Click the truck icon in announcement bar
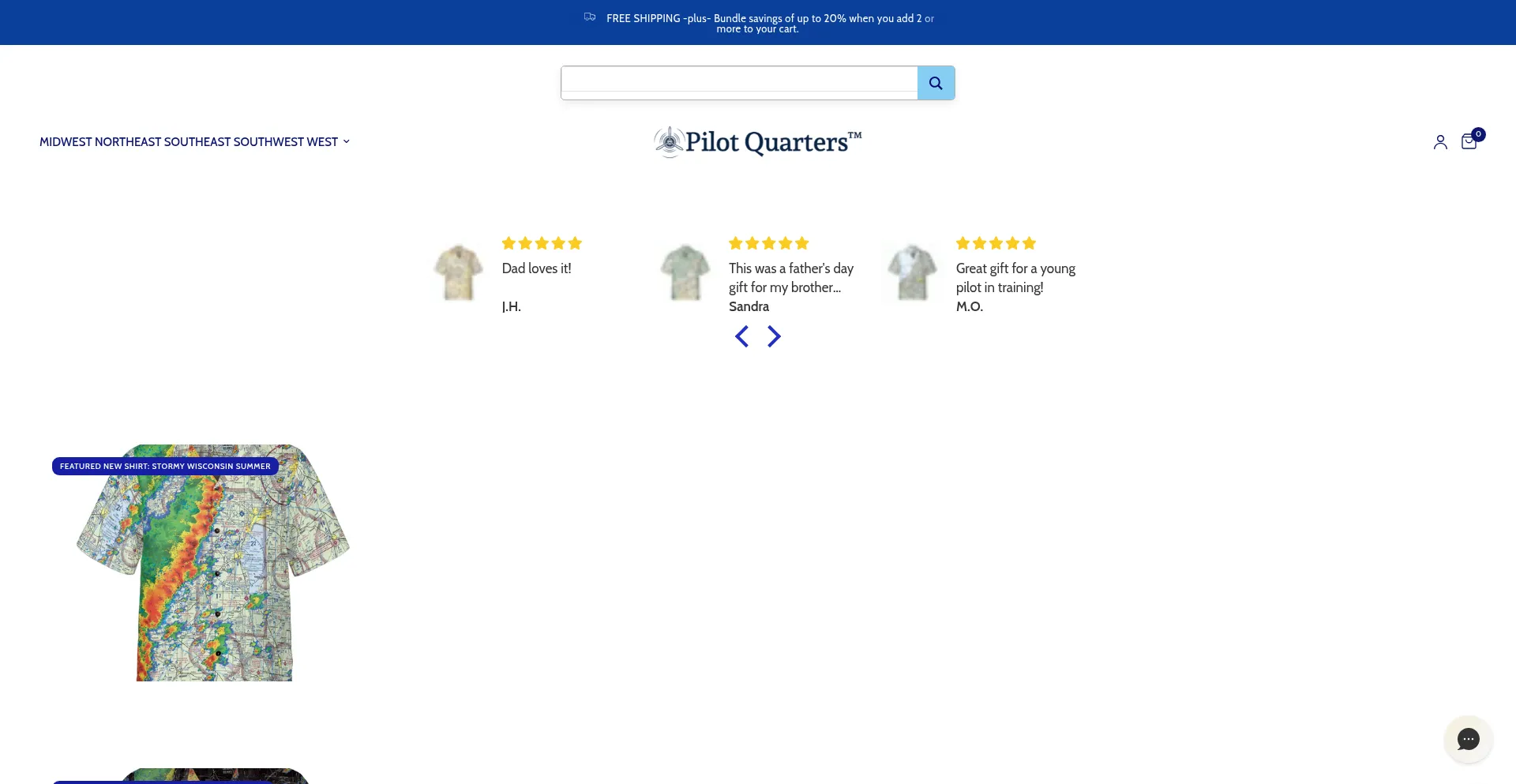The width and height of the screenshot is (1516, 784). tap(590, 17)
